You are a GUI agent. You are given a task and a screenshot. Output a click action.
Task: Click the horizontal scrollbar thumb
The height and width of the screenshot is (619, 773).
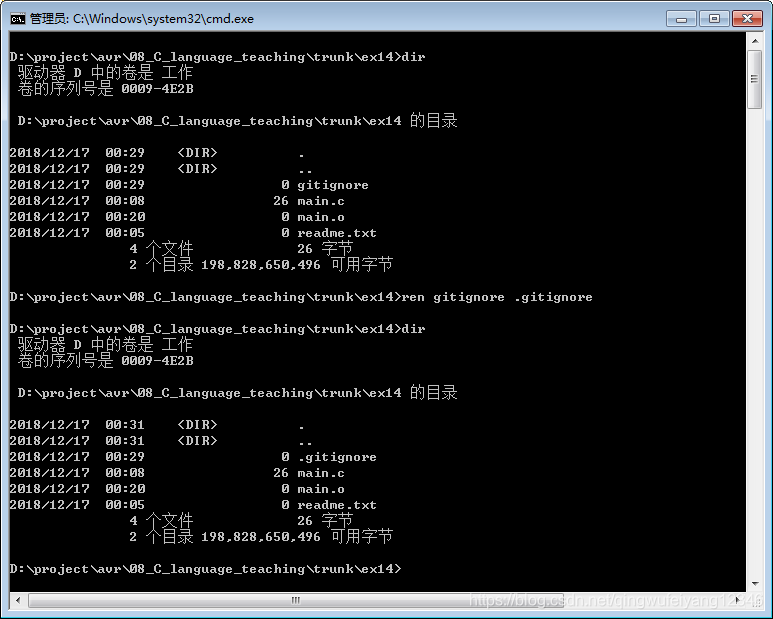(x=296, y=600)
